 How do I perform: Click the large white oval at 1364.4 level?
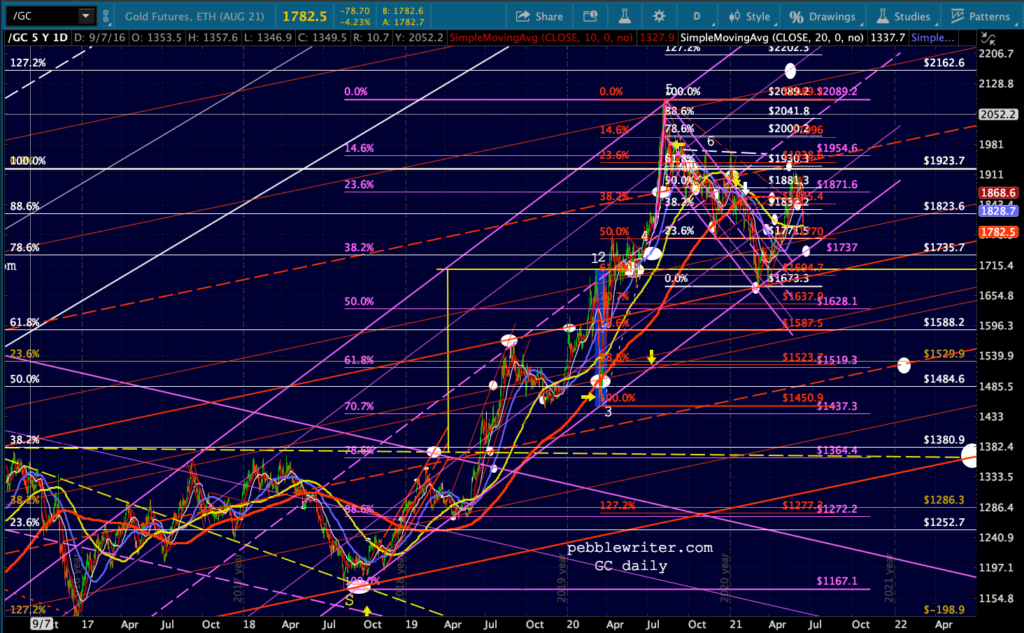point(970,457)
